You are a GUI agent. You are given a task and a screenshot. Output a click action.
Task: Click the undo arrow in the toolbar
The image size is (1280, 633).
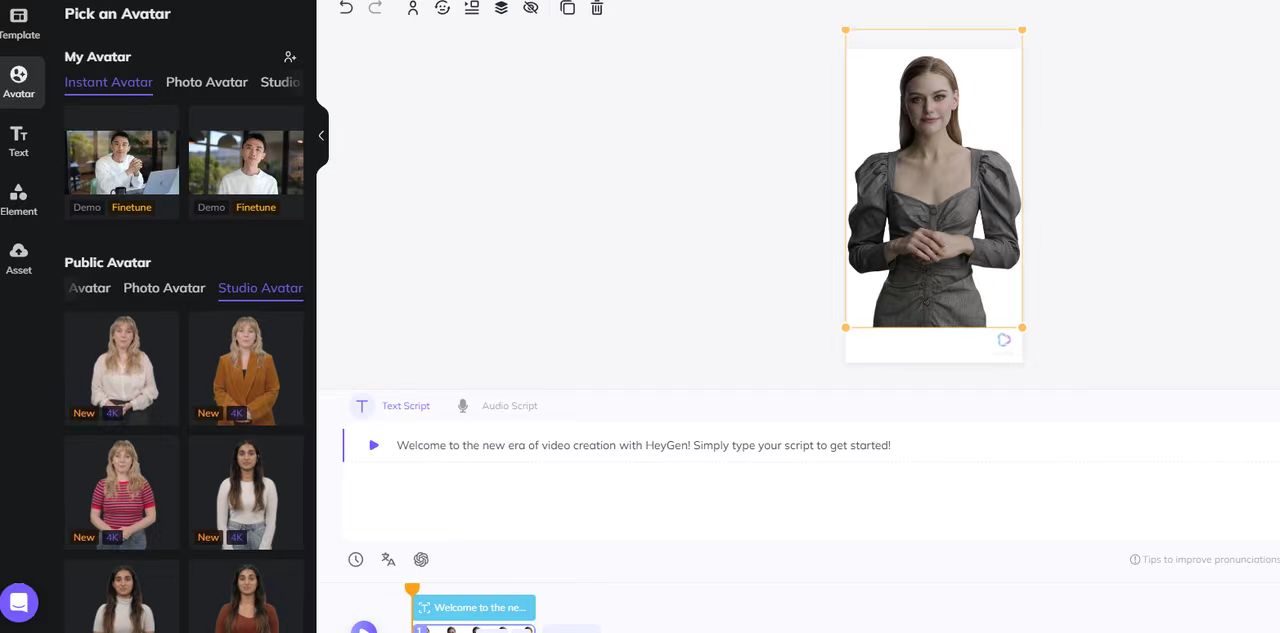point(346,7)
